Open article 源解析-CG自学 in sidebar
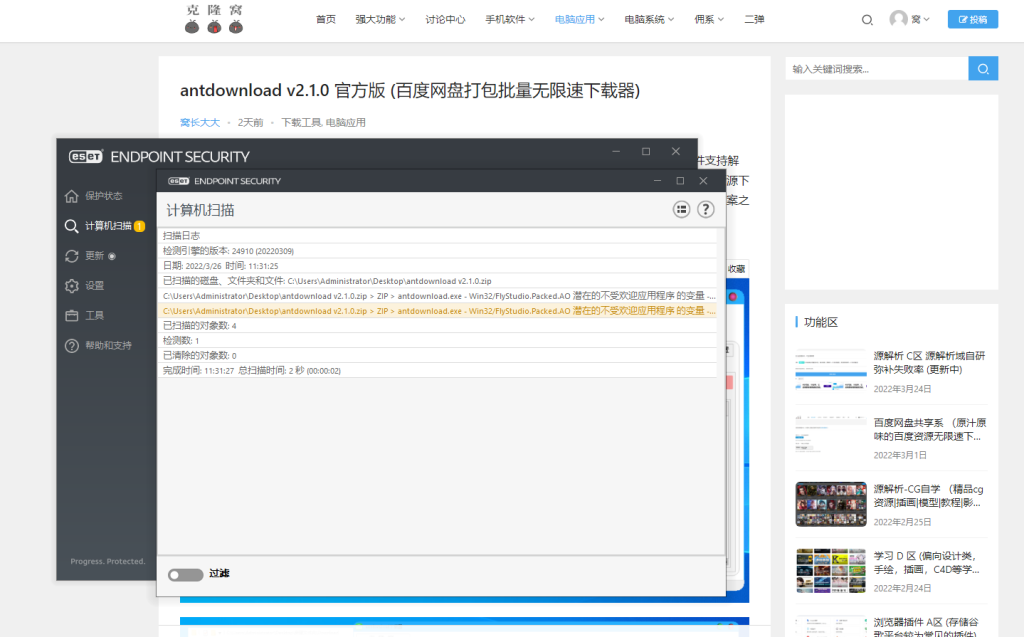This screenshot has height=637, width=1024. [x=929, y=496]
